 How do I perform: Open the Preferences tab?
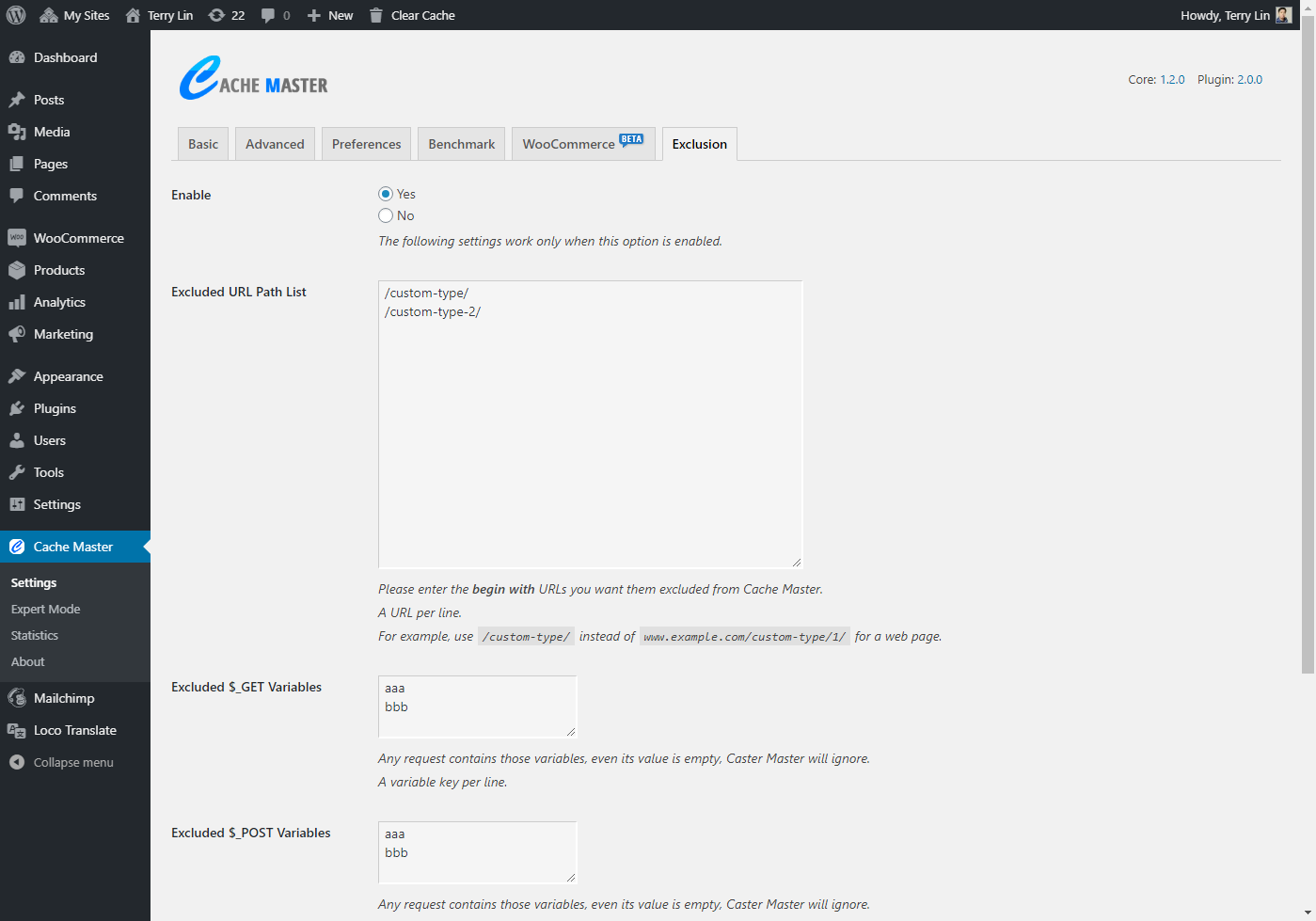tap(366, 144)
